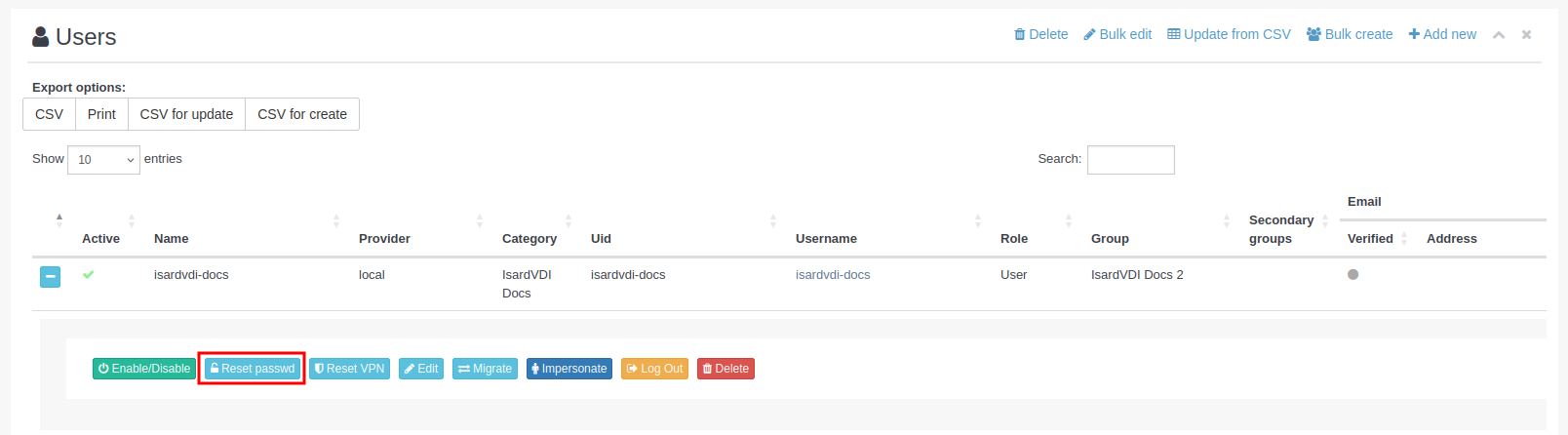Screen dimensions: 1568x435
Task: Click the Print export button
Action: click(101, 114)
